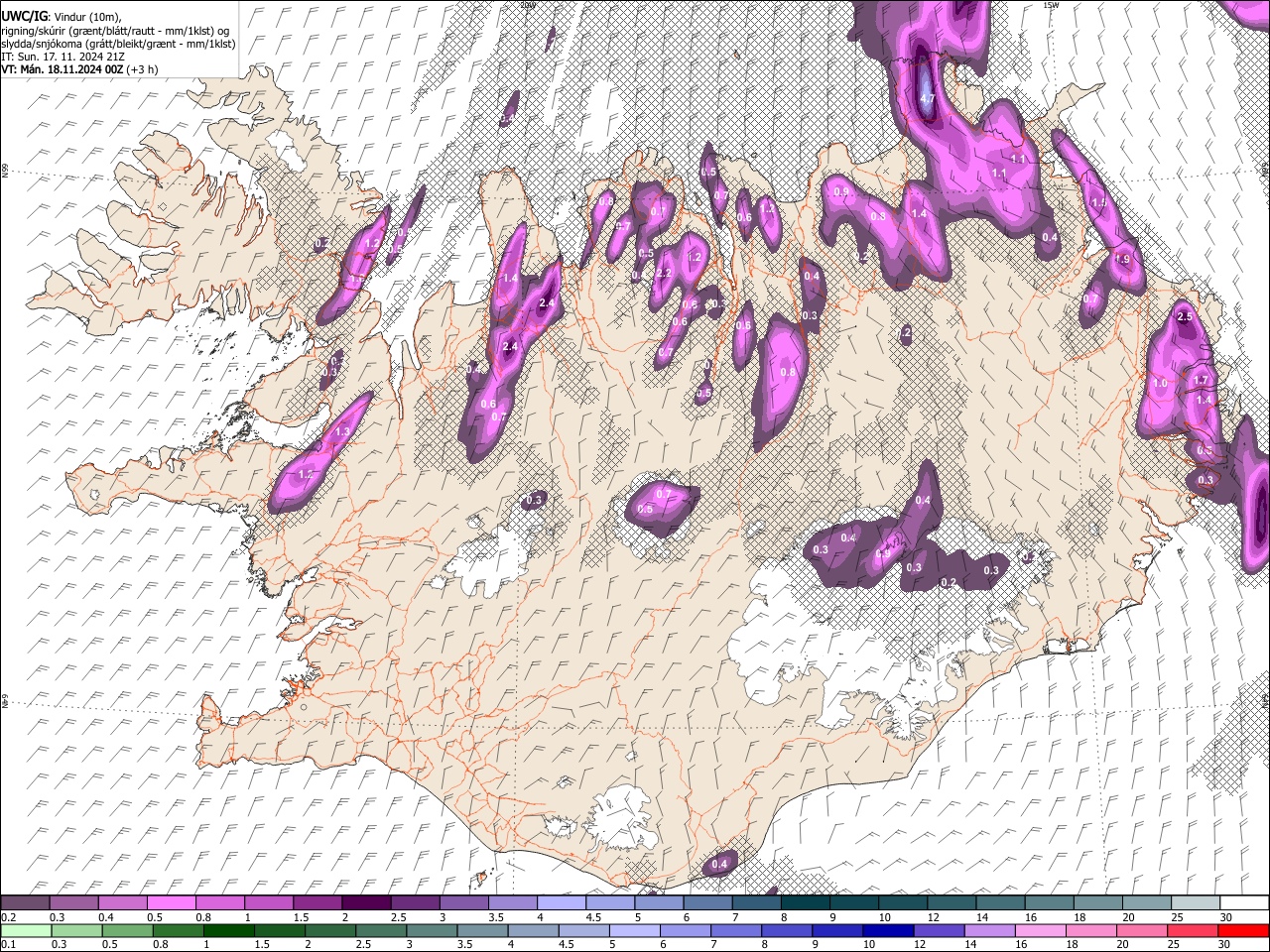Image resolution: width=1270 pixels, height=952 pixels.
Task: Click the 'slydda/snjókoma' description line
Action: pyautogui.click(x=118, y=44)
